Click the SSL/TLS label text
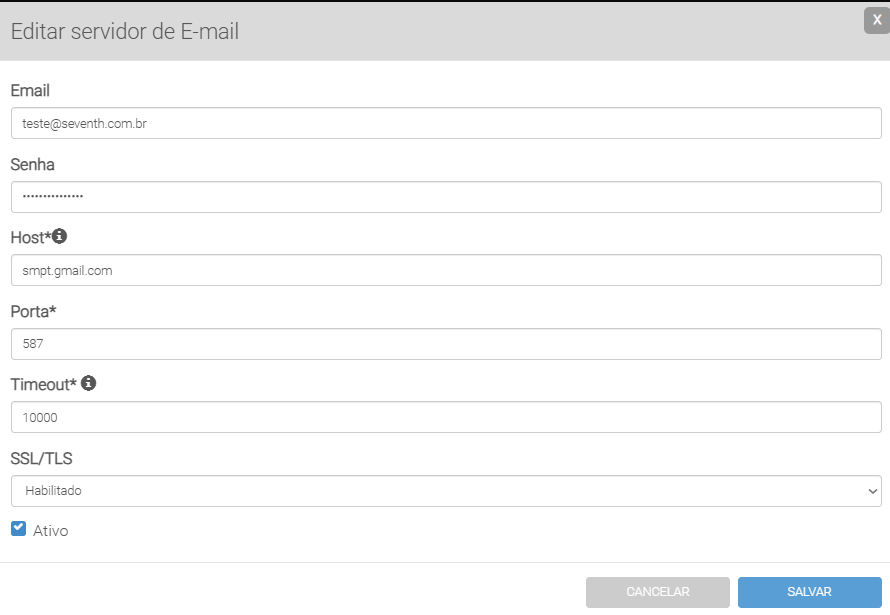This screenshot has width=890, height=615. click(x=41, y=459)
